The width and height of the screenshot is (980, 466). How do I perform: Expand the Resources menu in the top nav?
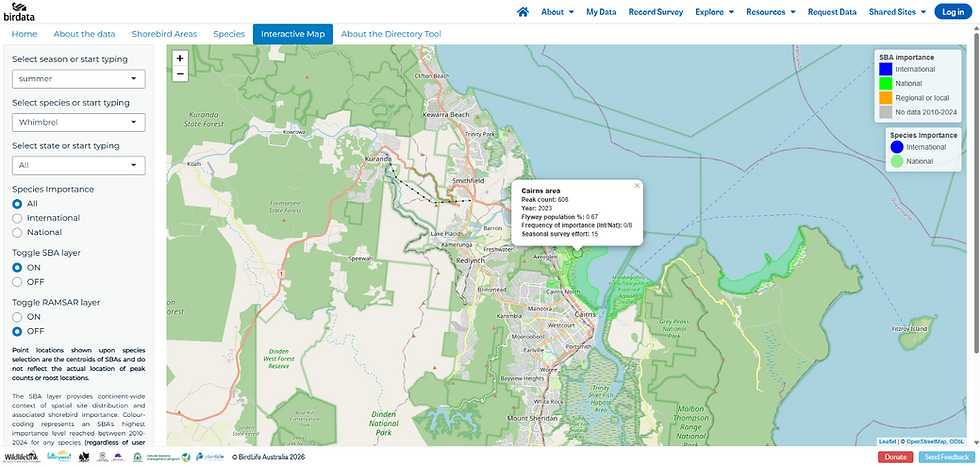[x=771, y=12]
